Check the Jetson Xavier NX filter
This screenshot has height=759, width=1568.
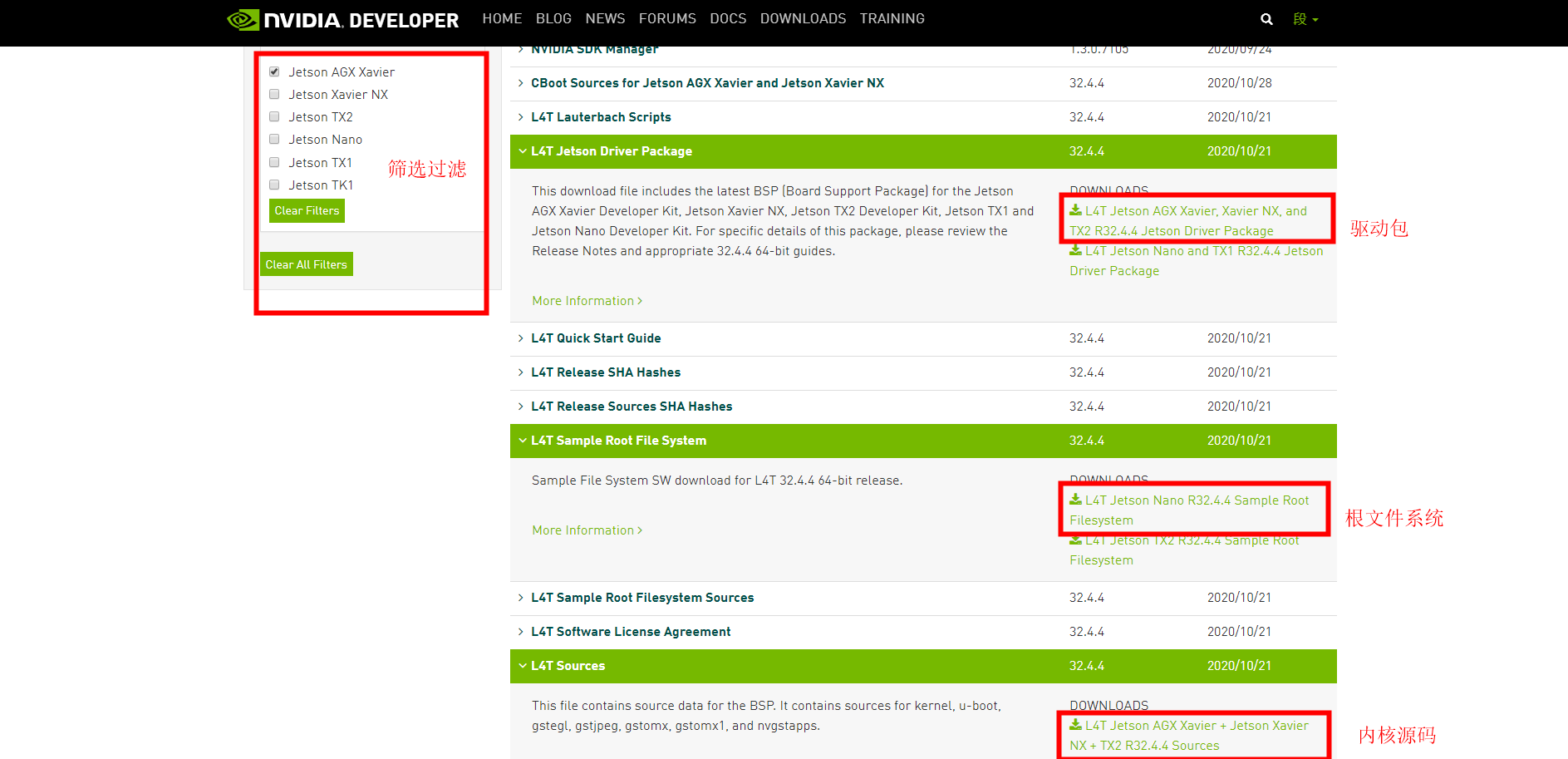click(274, 94)
